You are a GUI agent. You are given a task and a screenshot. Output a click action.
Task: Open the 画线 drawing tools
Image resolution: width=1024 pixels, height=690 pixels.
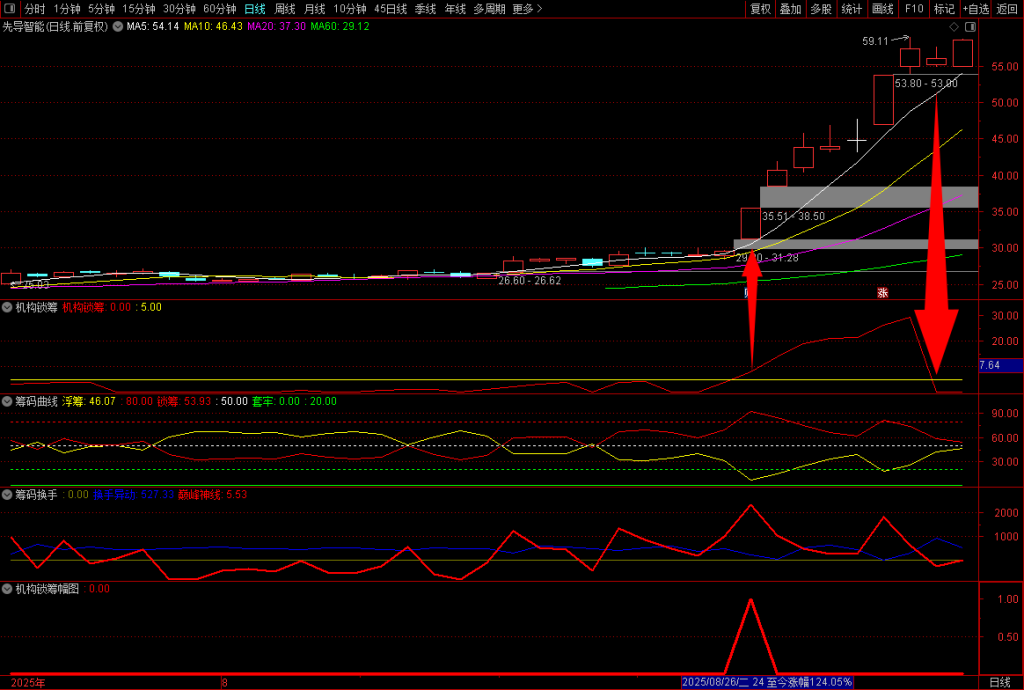883,9
